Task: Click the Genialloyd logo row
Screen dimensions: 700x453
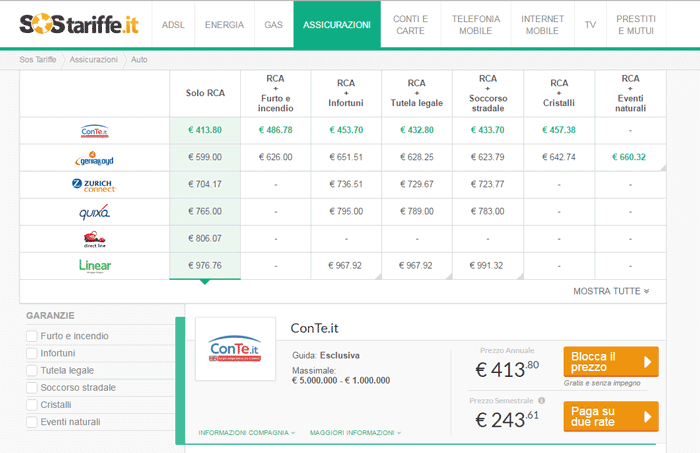Action: pos(94,158)
